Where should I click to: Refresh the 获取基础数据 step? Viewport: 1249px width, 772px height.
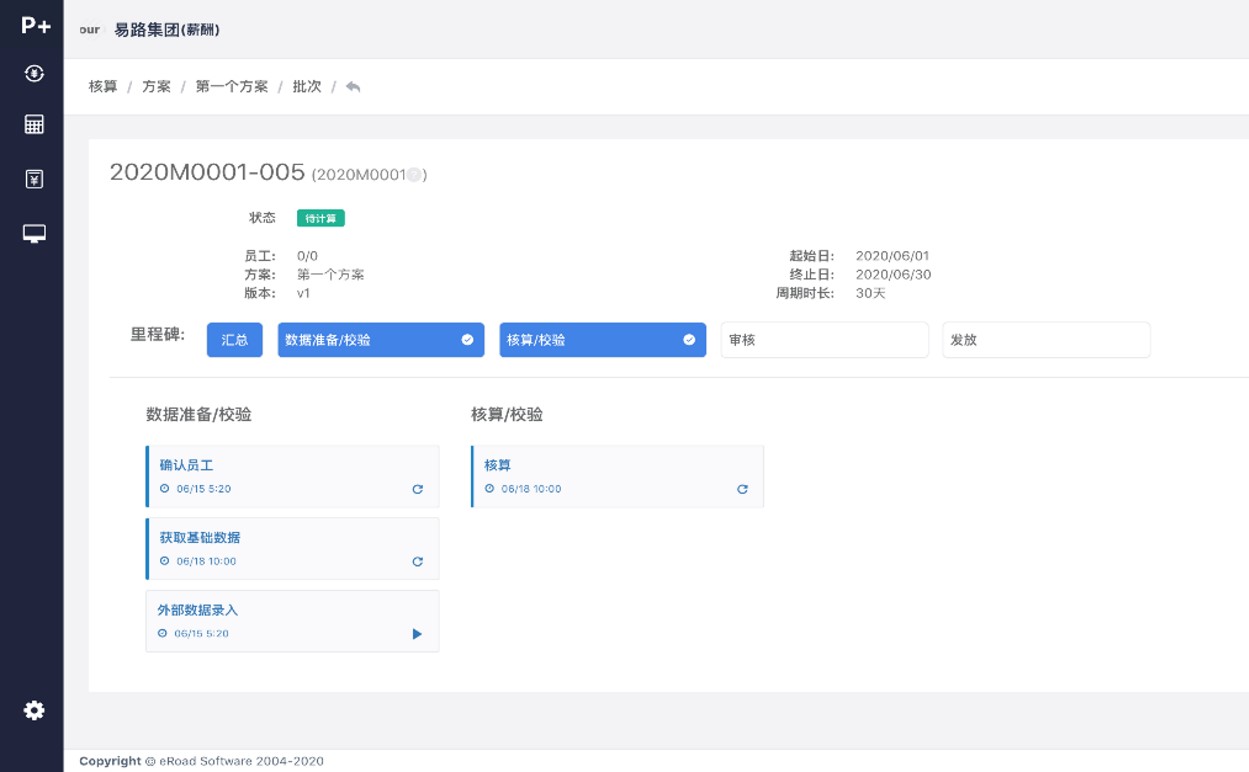(417, 561)
